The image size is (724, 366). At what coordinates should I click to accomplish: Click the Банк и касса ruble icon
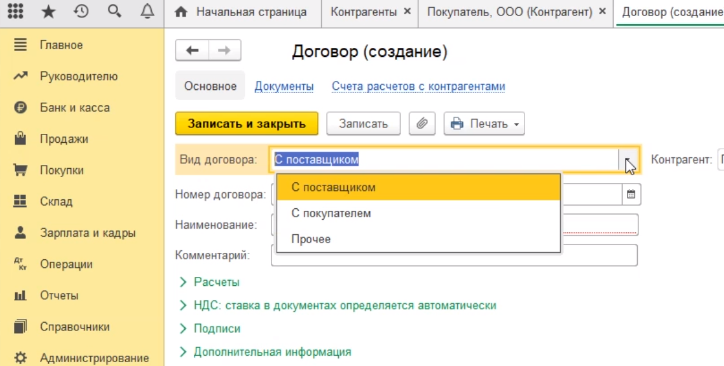(x=20, y=108)
